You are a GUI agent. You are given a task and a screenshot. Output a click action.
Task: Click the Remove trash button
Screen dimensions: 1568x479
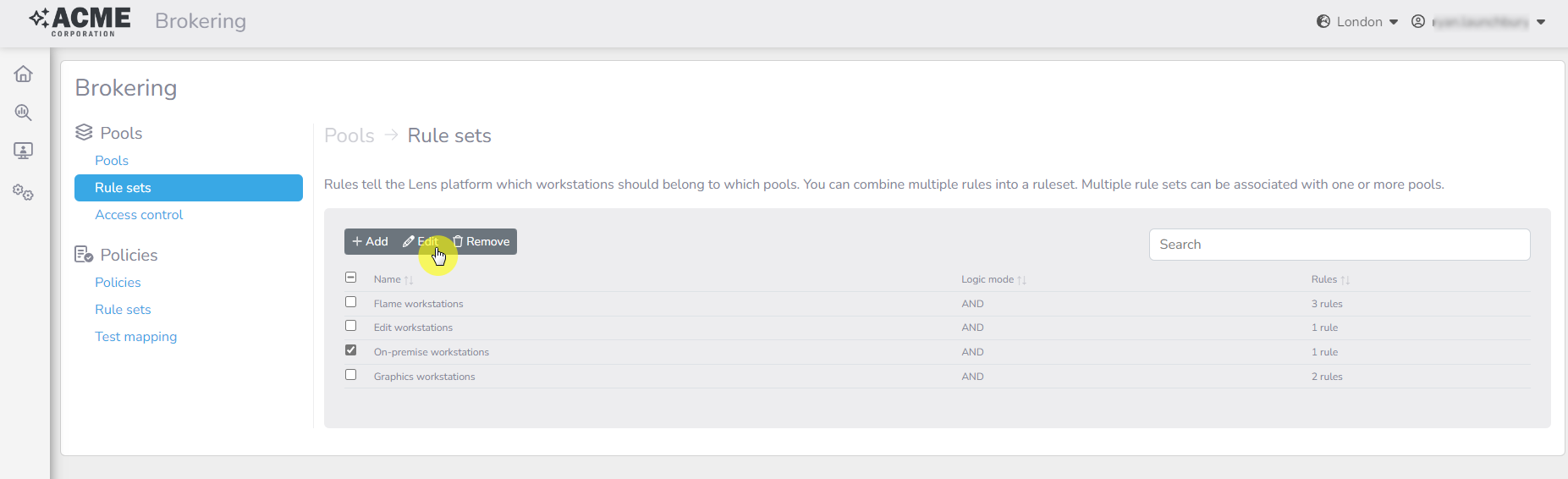click(x=481, y=242)
